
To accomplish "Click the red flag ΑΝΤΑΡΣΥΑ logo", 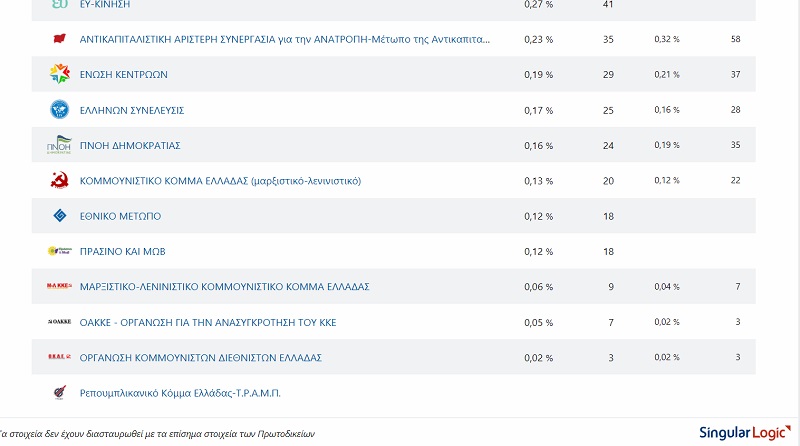I will click(x=59, y=39).
